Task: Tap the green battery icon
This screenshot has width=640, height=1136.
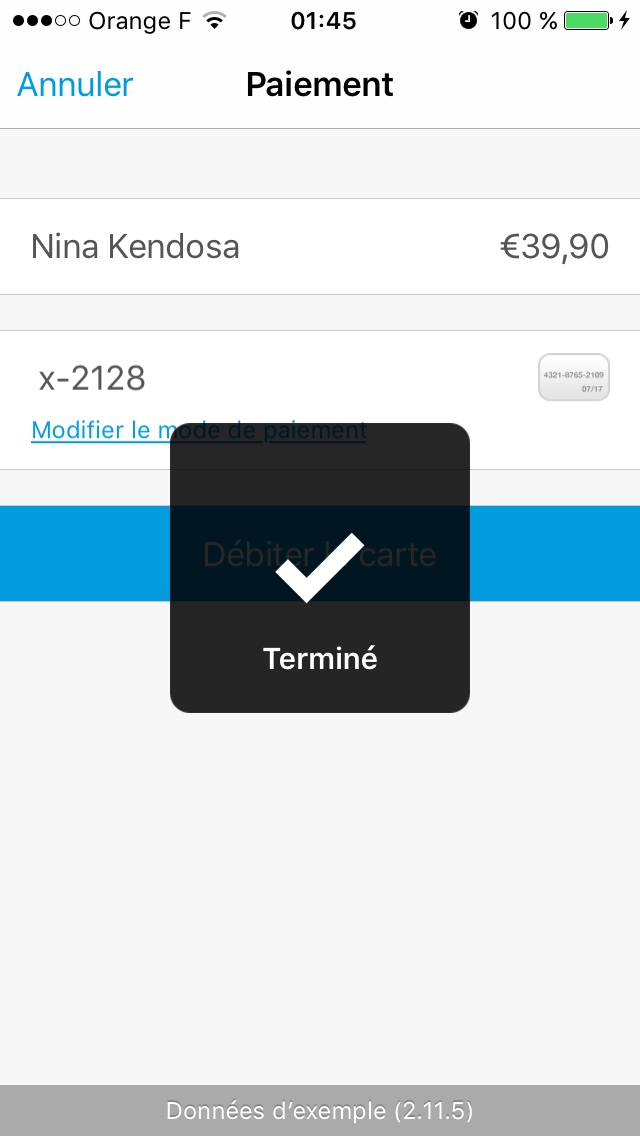Action: (x=586, y=21)
